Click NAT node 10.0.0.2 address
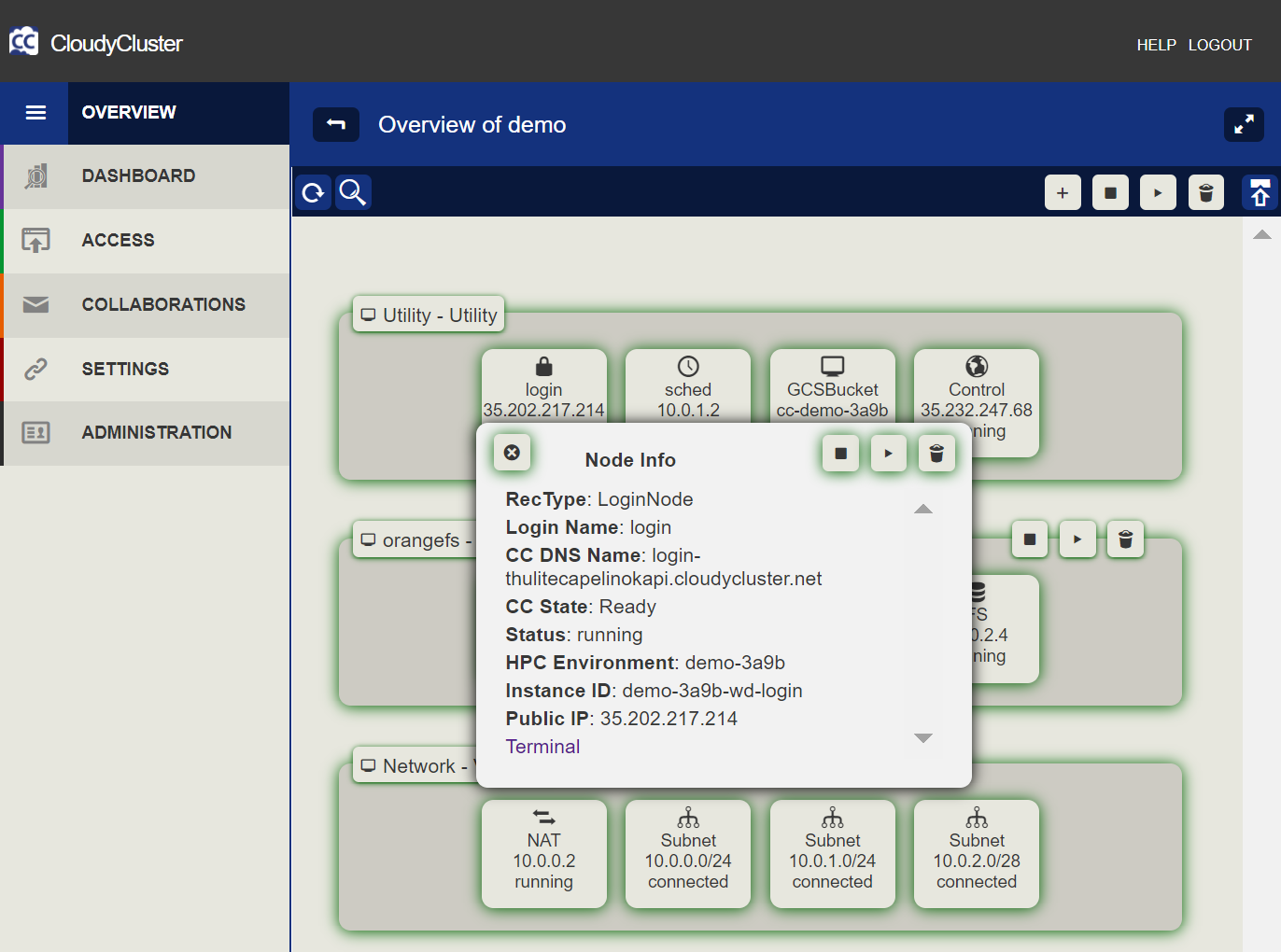This screenshot has height=952, width=1281. (543, 861)
